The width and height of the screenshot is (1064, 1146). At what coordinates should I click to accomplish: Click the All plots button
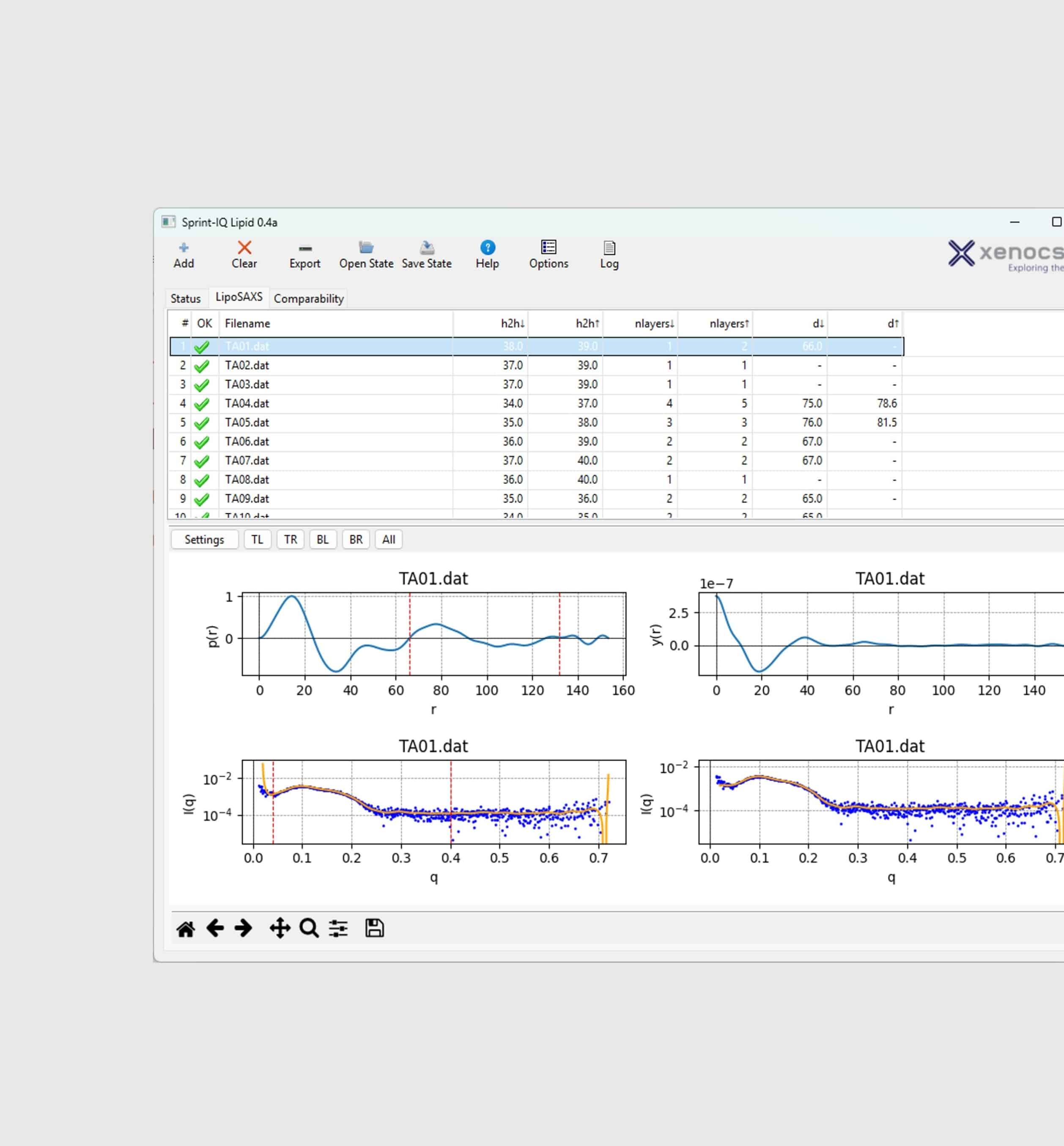pyautogui.click(x=389, y=540)
